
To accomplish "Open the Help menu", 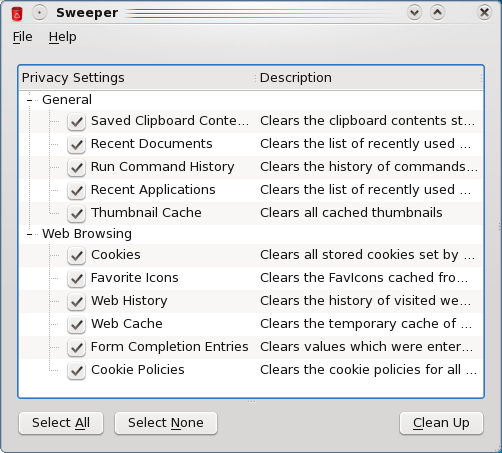I will pyautogui.click(x=63, y=37).
